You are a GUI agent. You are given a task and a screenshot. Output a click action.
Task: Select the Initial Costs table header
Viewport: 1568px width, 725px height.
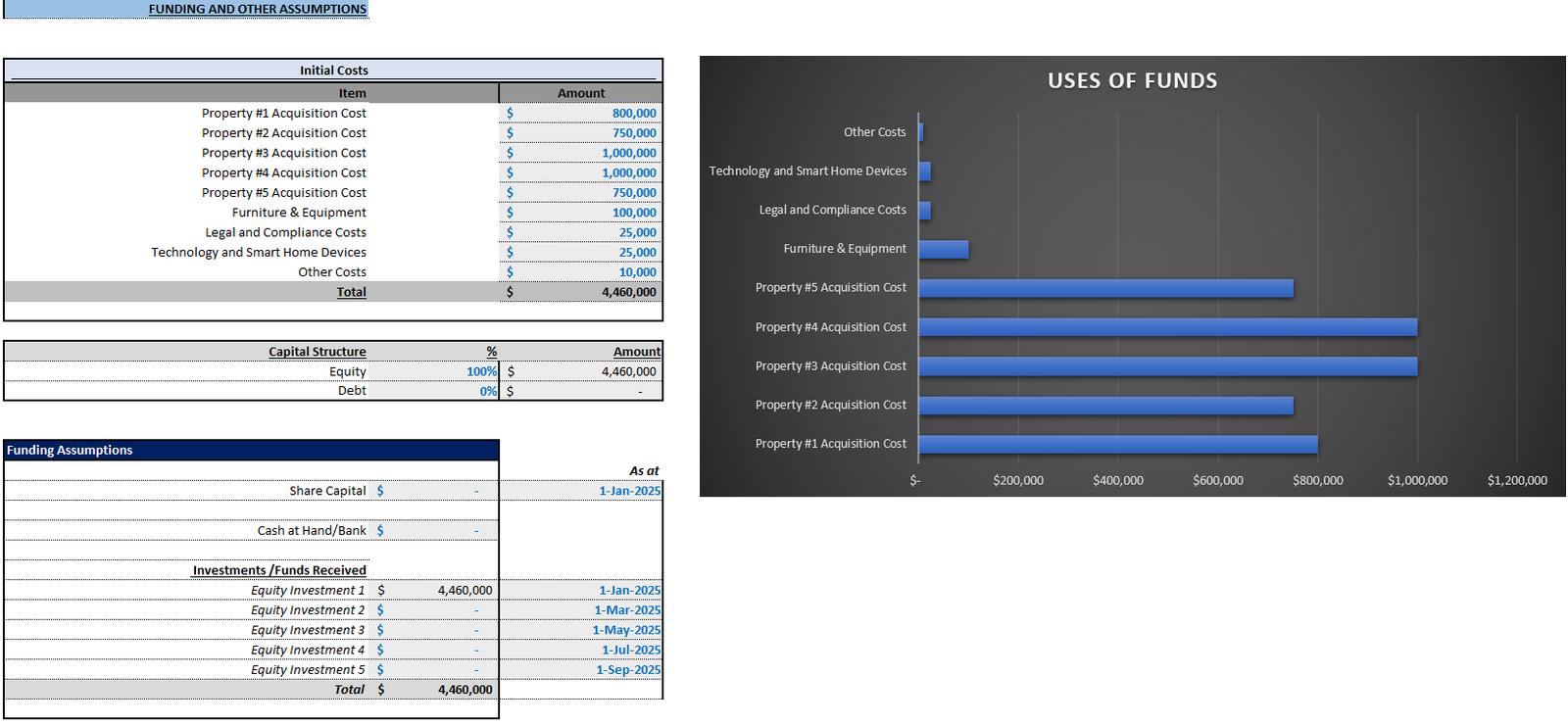[333, 71]
